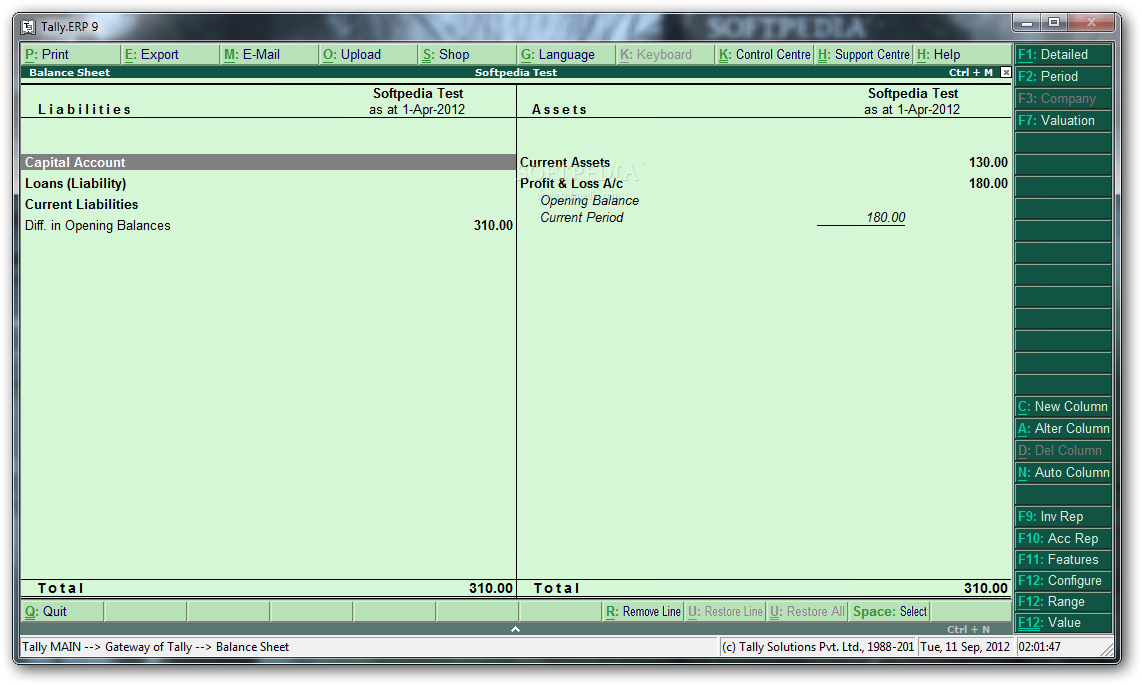Open F11: Features settings
The image size is (1142, 685).
pos(1063,560)
